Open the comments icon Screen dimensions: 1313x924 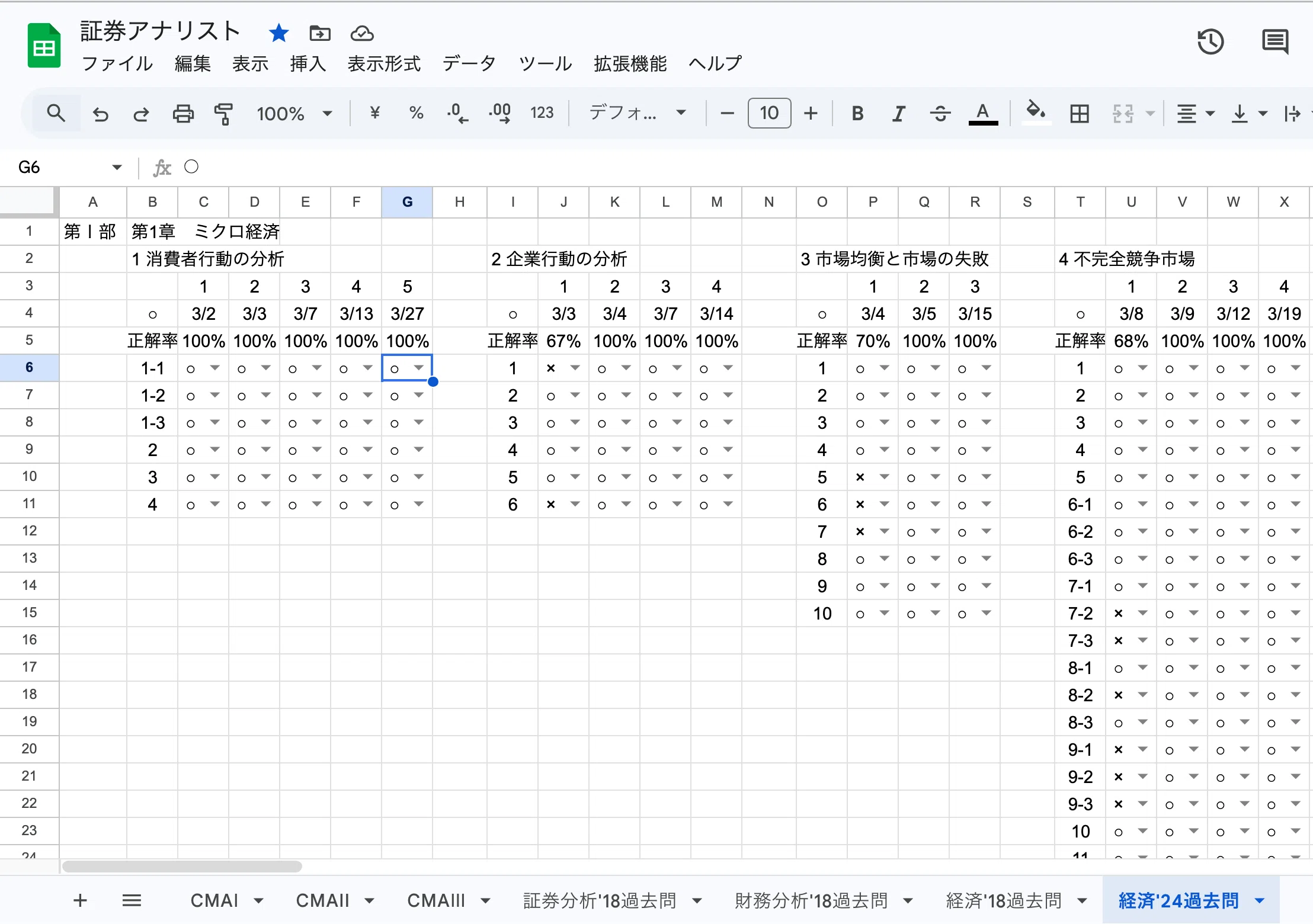[x=1275, y=41]
